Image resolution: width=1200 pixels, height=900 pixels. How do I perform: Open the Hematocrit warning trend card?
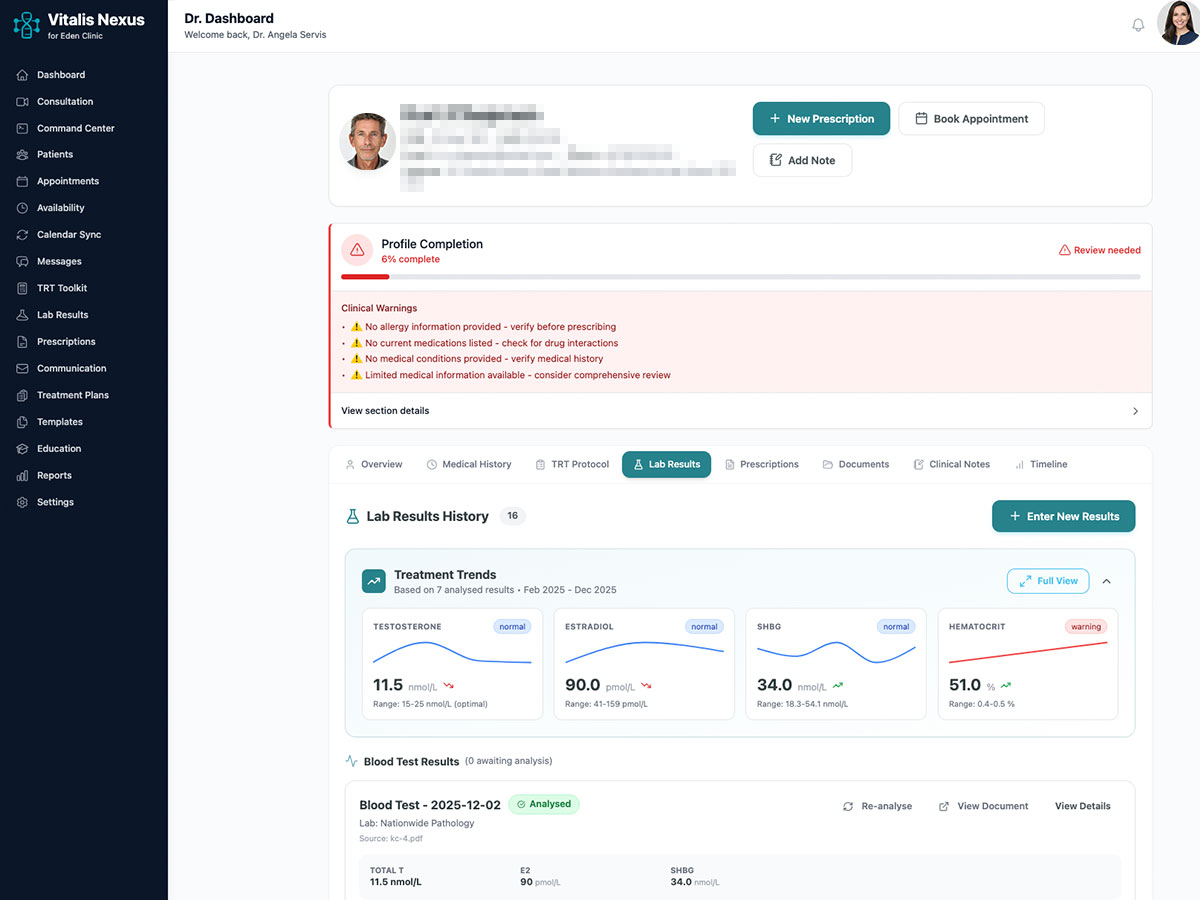(x=1028, y=664)
